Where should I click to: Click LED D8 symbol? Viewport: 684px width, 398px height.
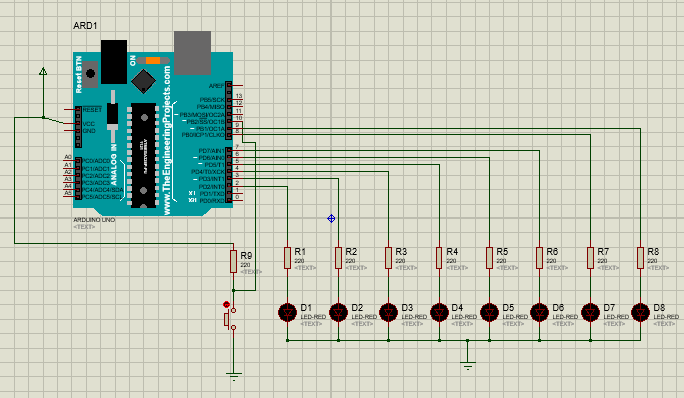click(640, 312)
